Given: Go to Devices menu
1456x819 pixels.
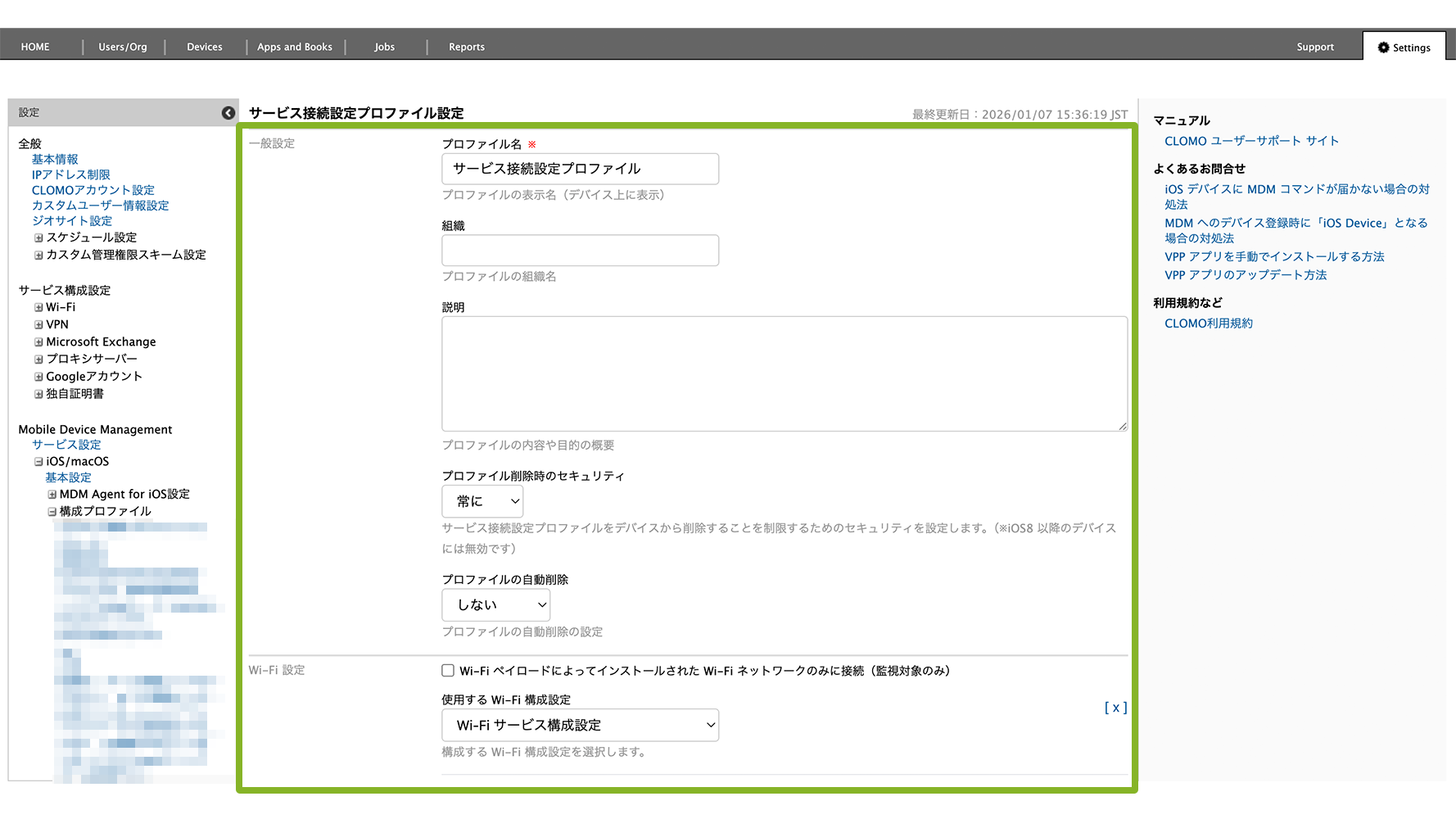Looking at the screenshot, I should 205,47.
